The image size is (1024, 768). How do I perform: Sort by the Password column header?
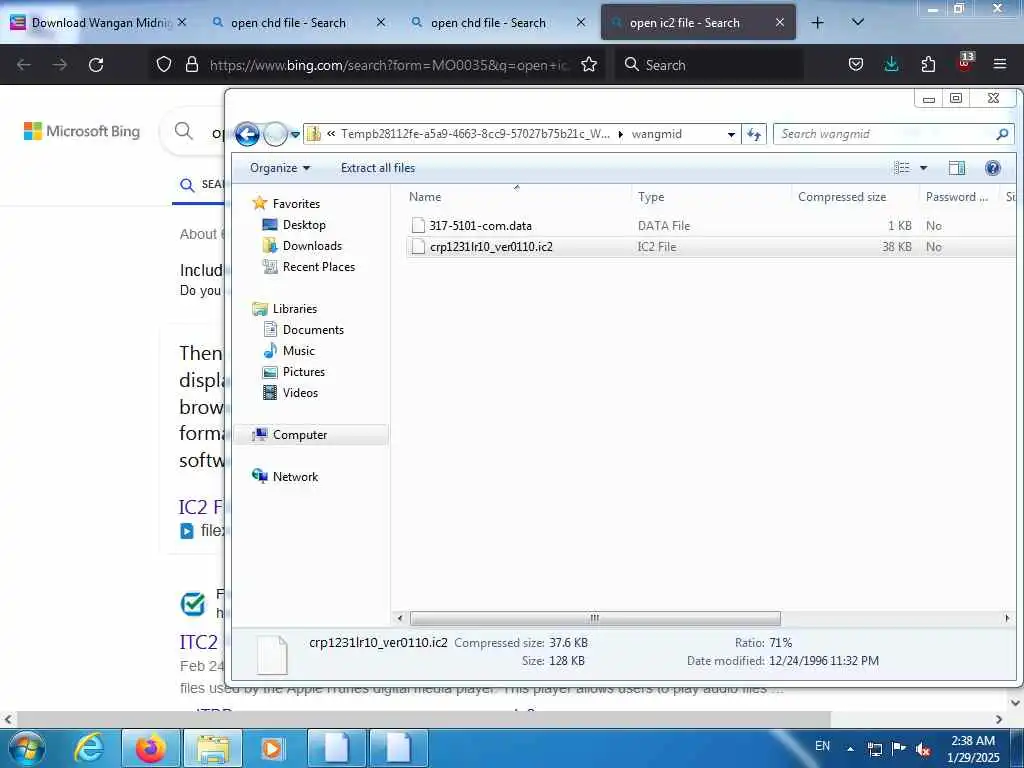pos(959,197)
